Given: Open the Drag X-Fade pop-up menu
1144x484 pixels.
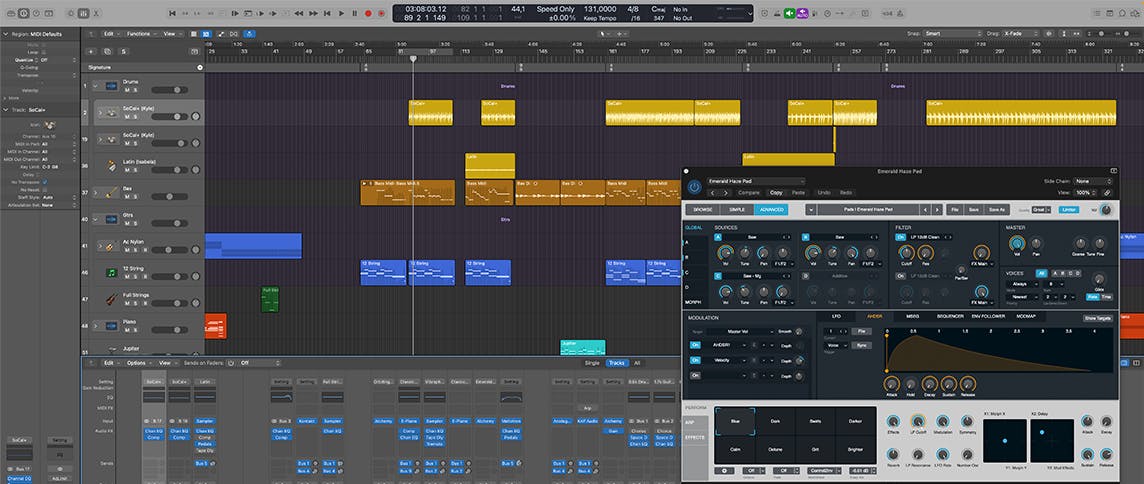Looking at the screenshot, I should 1021,34.
